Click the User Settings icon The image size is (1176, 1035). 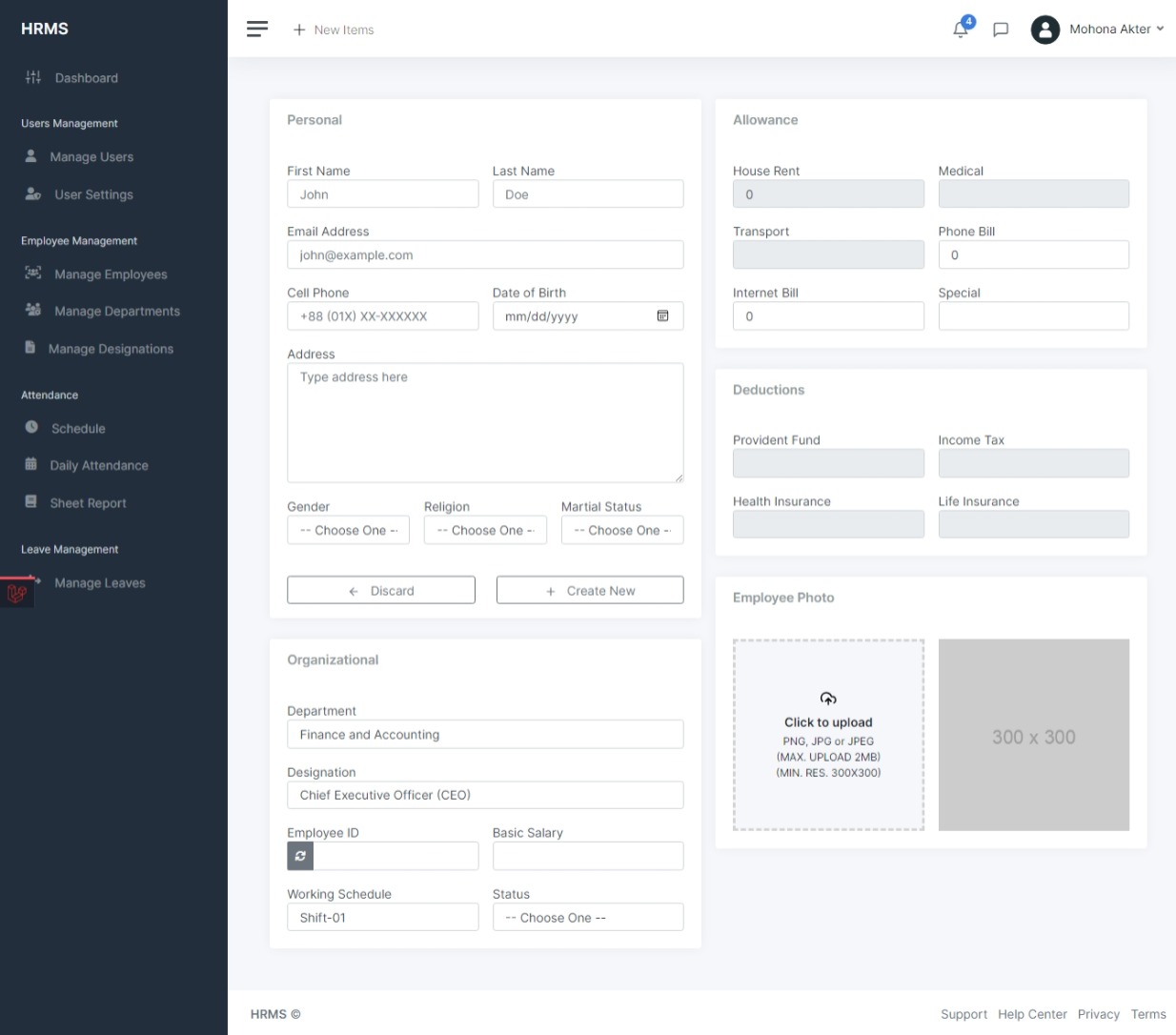pyautogui.click(x=32, y=193)
